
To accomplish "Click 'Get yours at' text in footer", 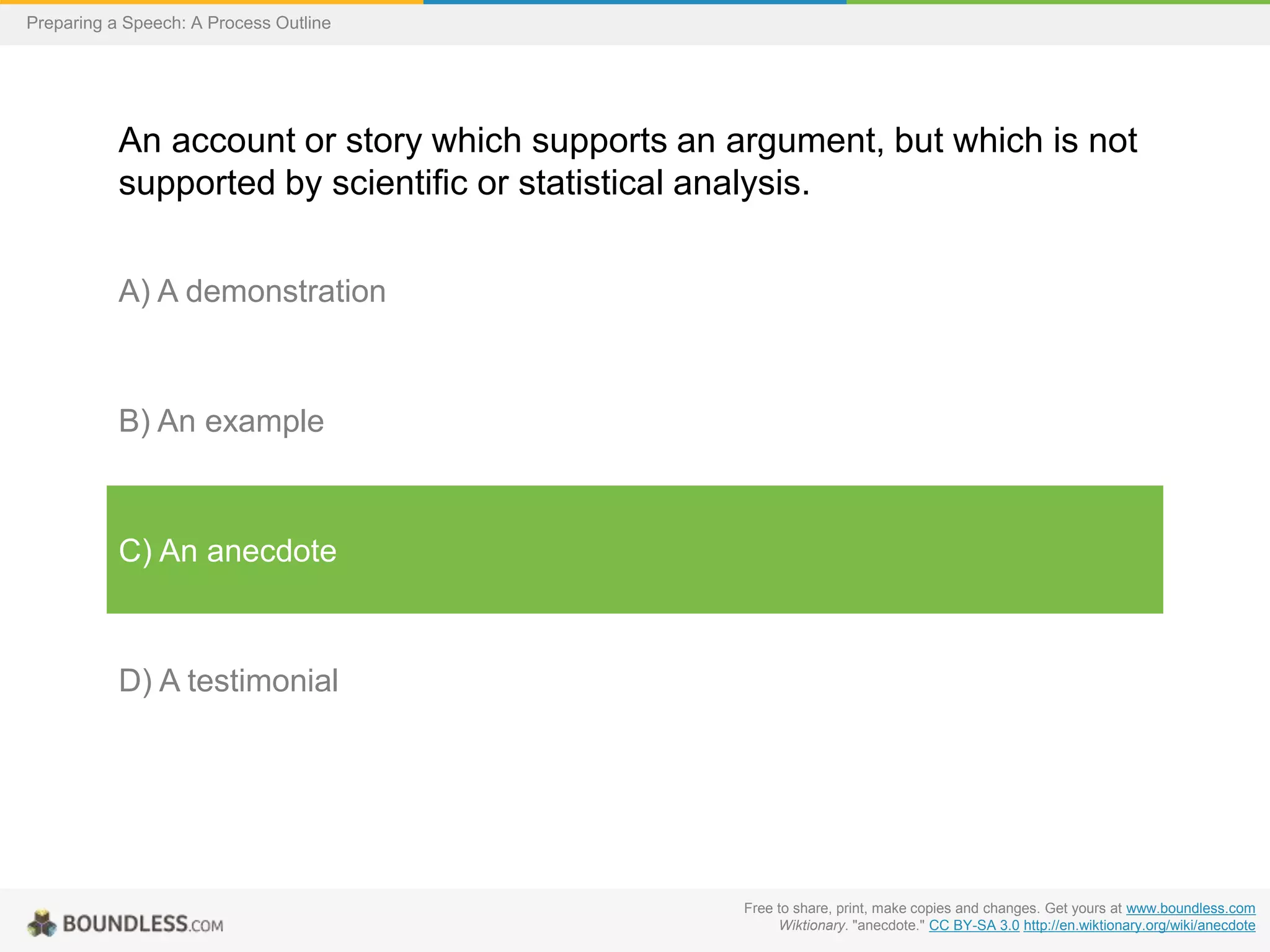I will tap(1083, 908).
